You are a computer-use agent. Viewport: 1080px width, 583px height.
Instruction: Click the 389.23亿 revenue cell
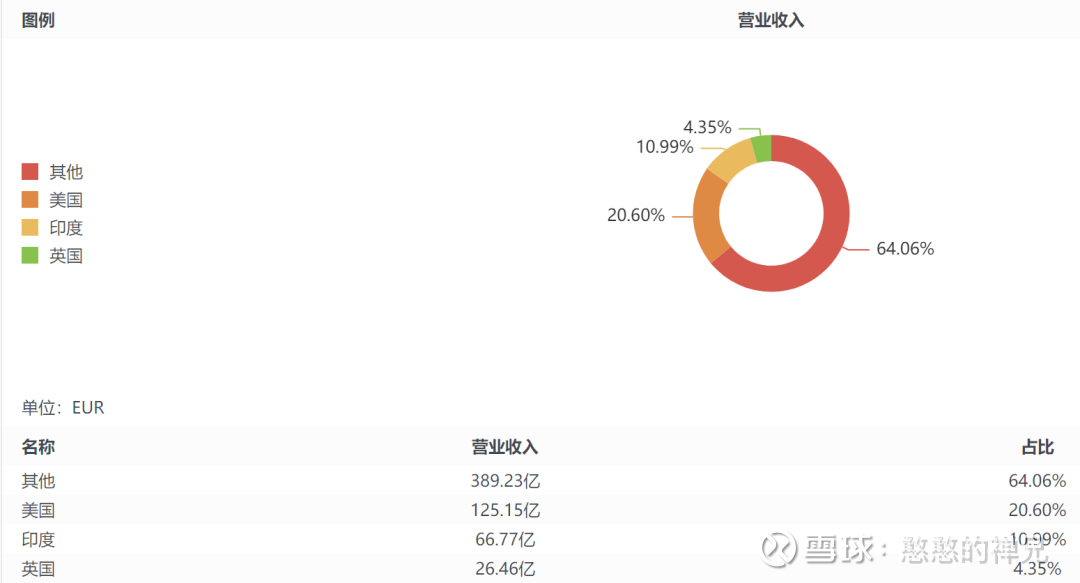505,481
